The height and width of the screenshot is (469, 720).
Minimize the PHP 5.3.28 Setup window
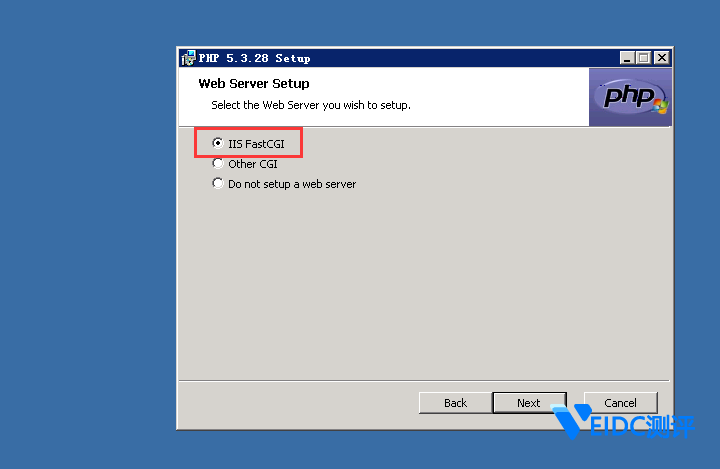627,58
